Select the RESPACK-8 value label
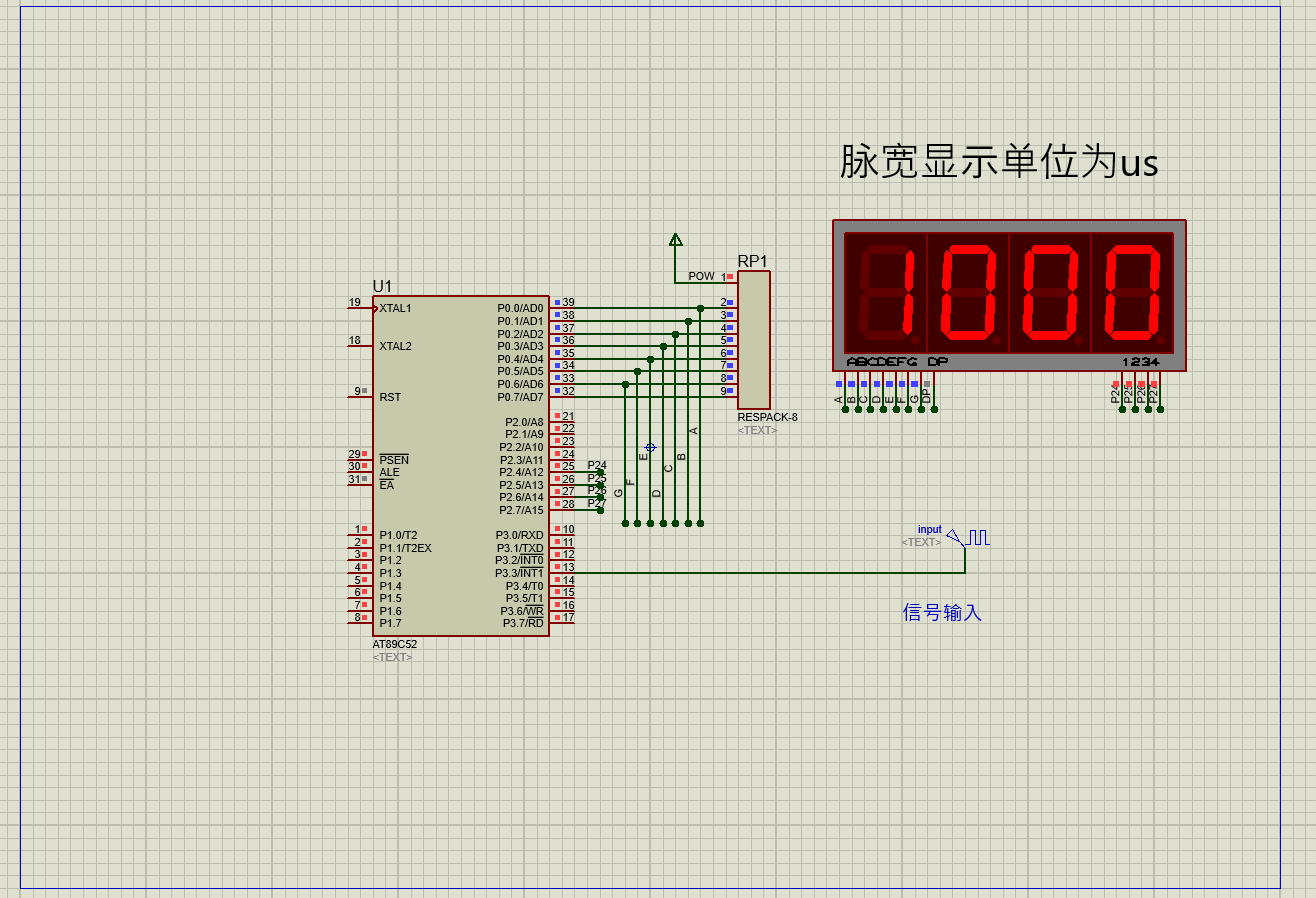The height and width of the screenshot is (898, 1316). coord(768,417)
